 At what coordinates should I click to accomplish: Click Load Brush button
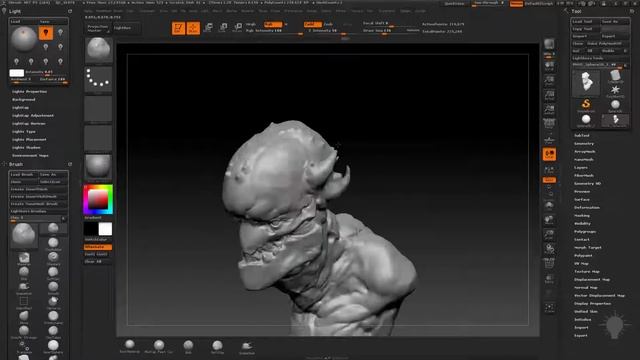pos(24,174)
